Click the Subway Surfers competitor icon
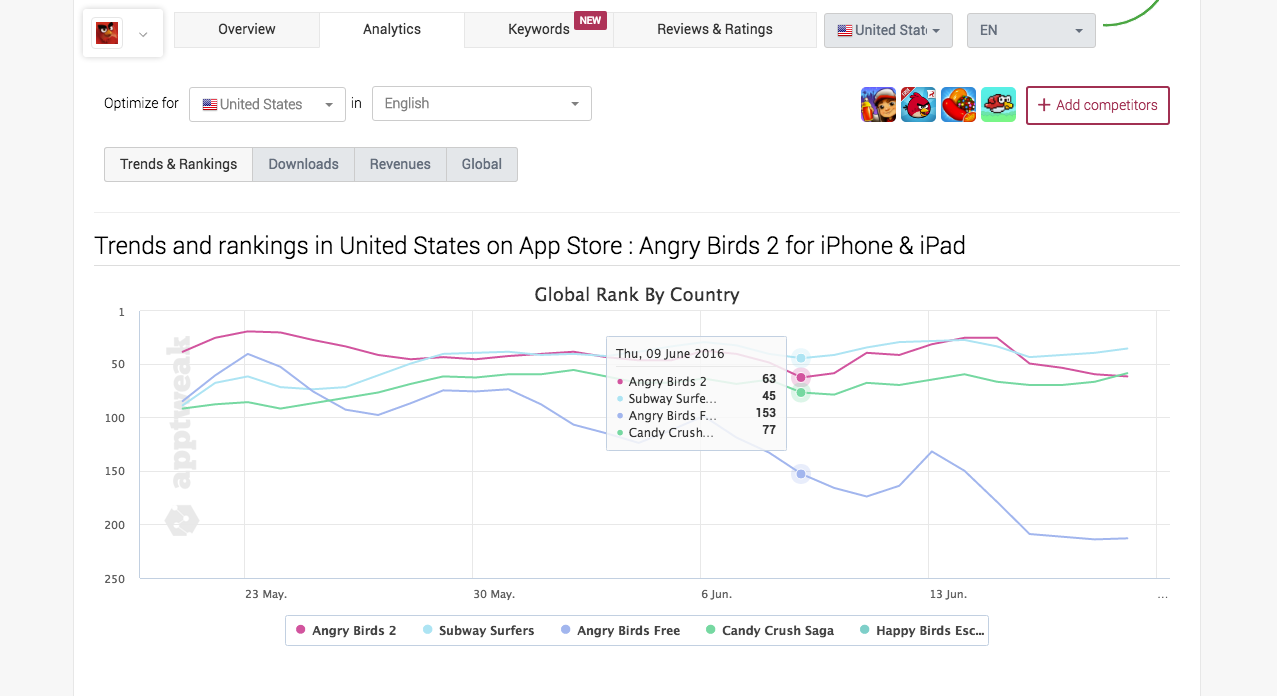Screen dimensions: 1277x696 click(x=878, y=105)
